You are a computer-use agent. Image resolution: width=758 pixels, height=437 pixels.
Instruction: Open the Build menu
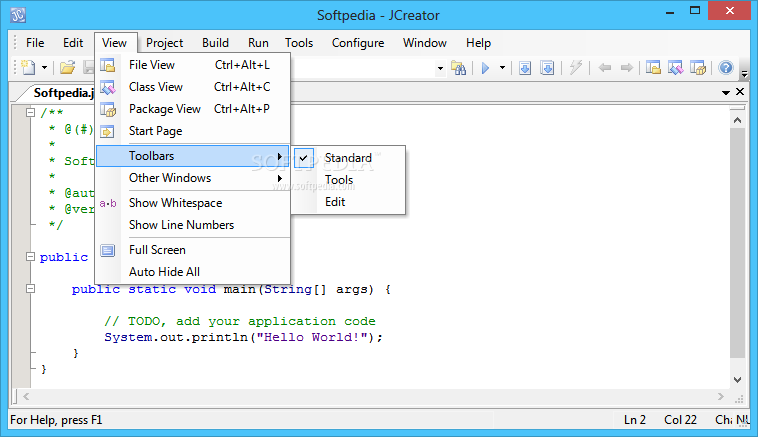(x=215, y=43)
